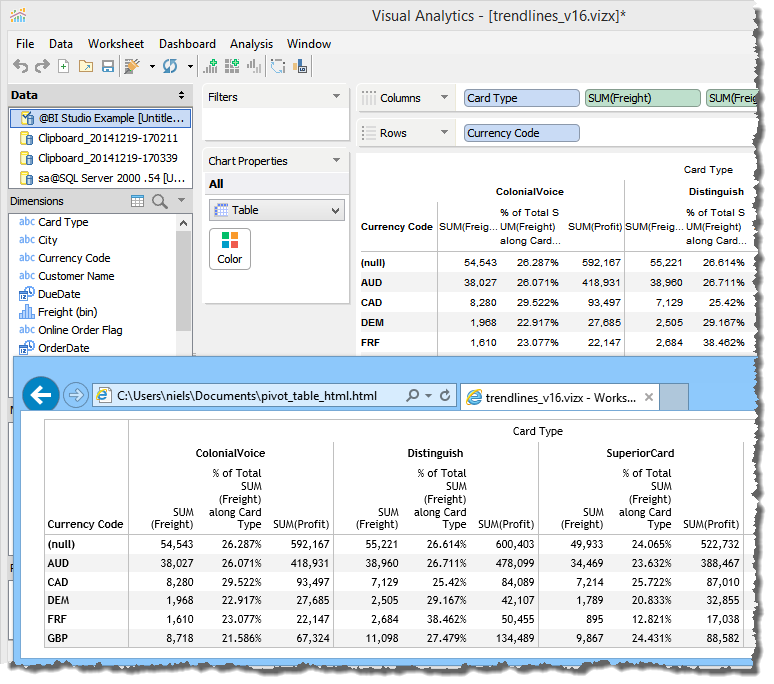
Task: Open the Columns shelf dropdown arrow
Action: pyautogui.click(x=443, y=98)
